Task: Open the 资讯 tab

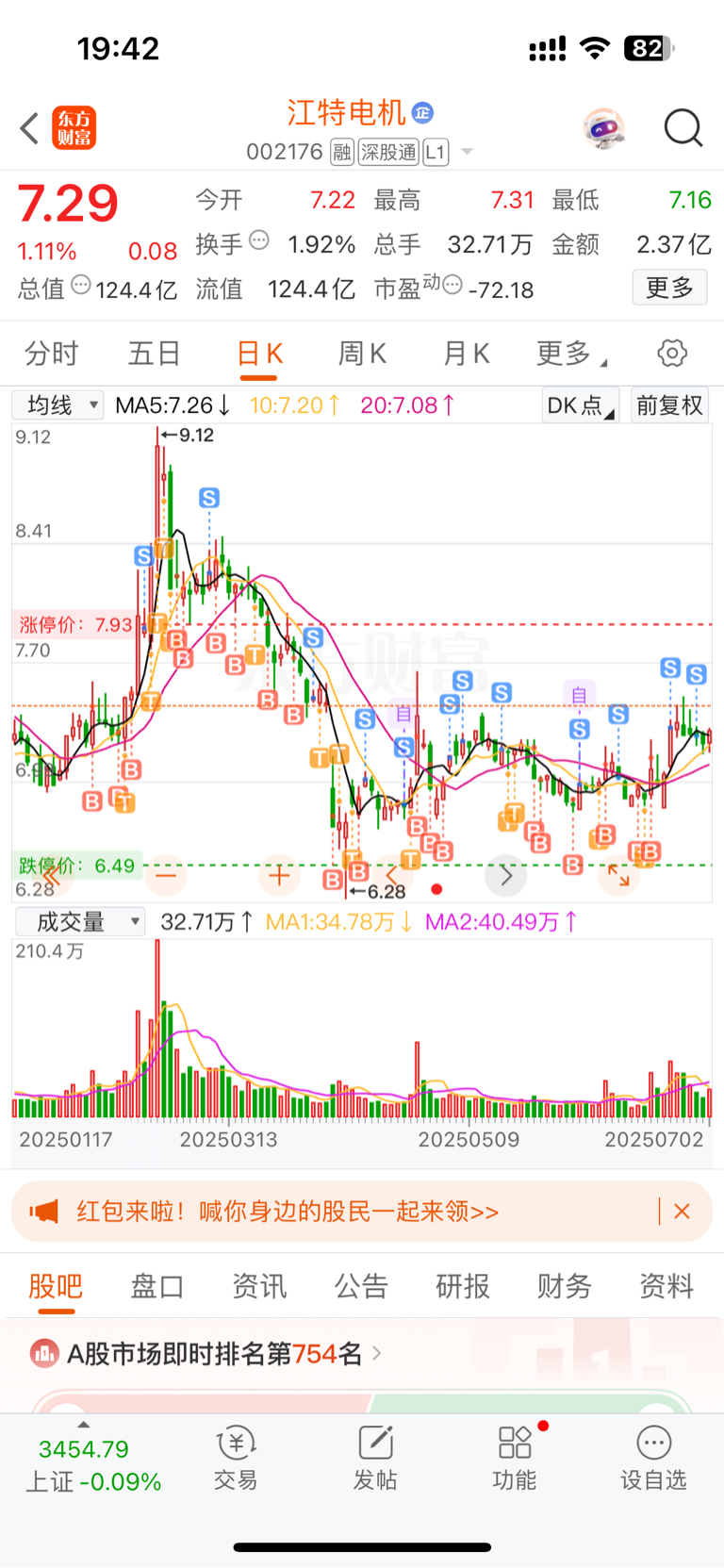Action: [259, 1286]
